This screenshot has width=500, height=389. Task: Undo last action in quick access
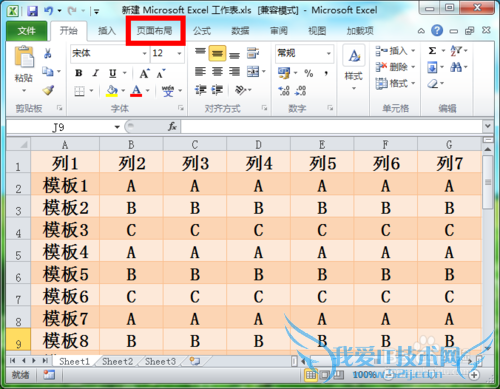click(x=49, y=11)
